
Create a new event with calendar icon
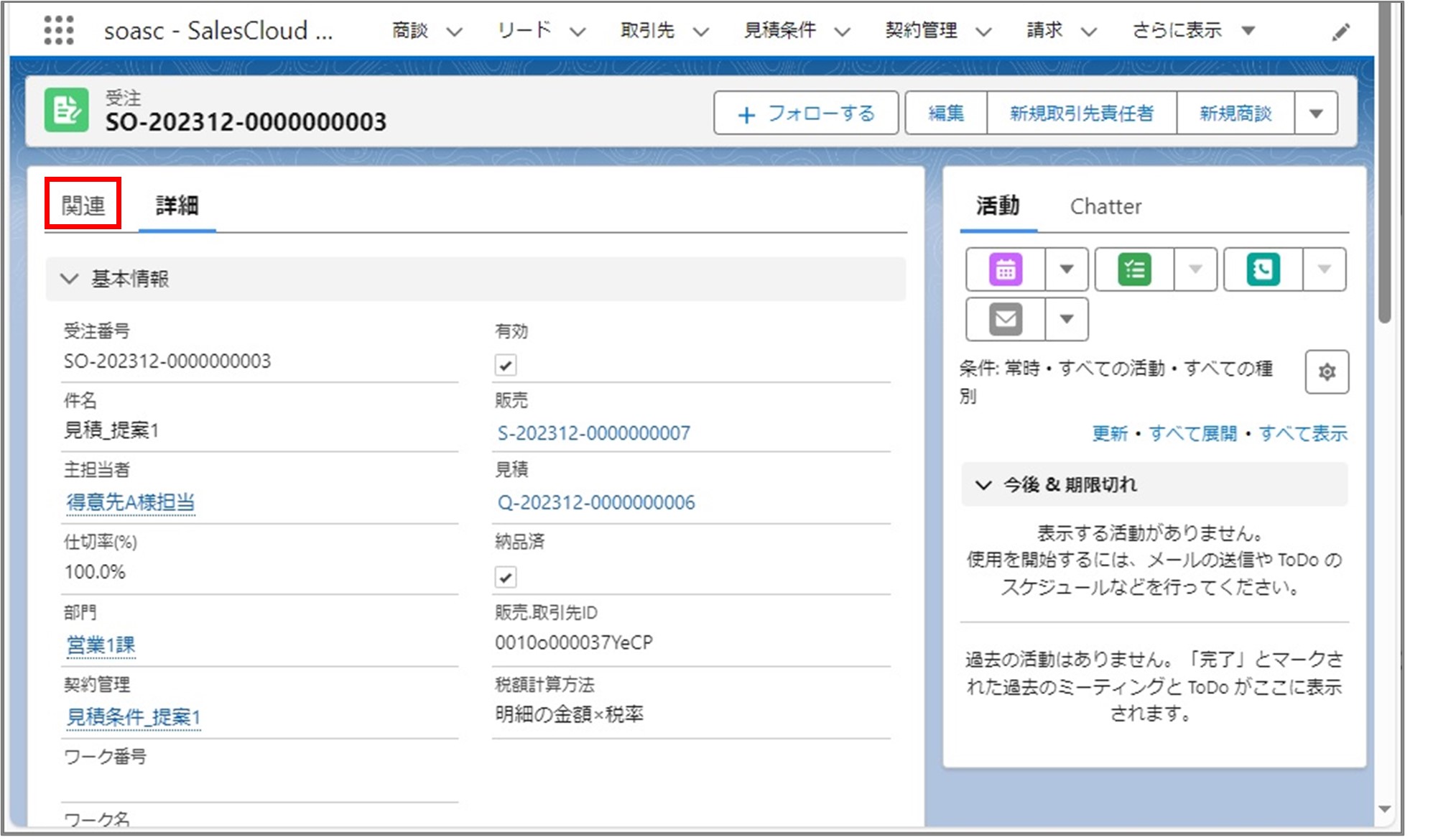[x=1006, y=269]
